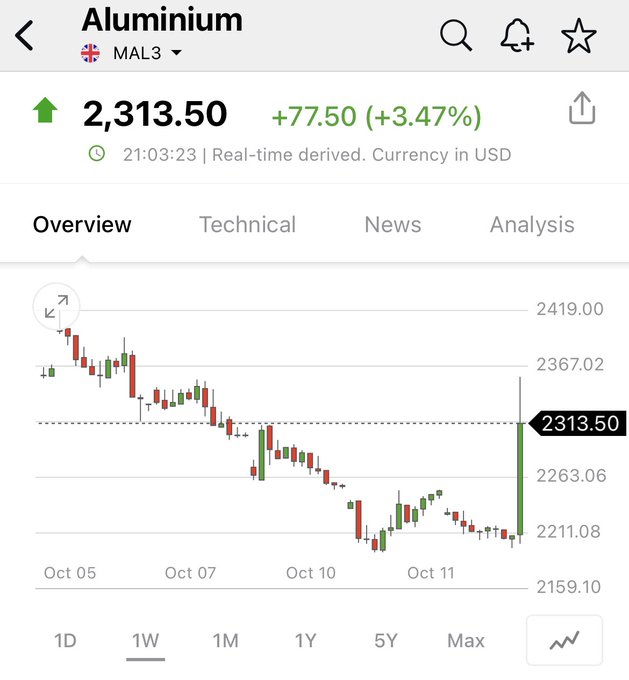Viewport: 629px width, 680px height.
Task: Tap the green clock icon
Action: tap(97, 154)
